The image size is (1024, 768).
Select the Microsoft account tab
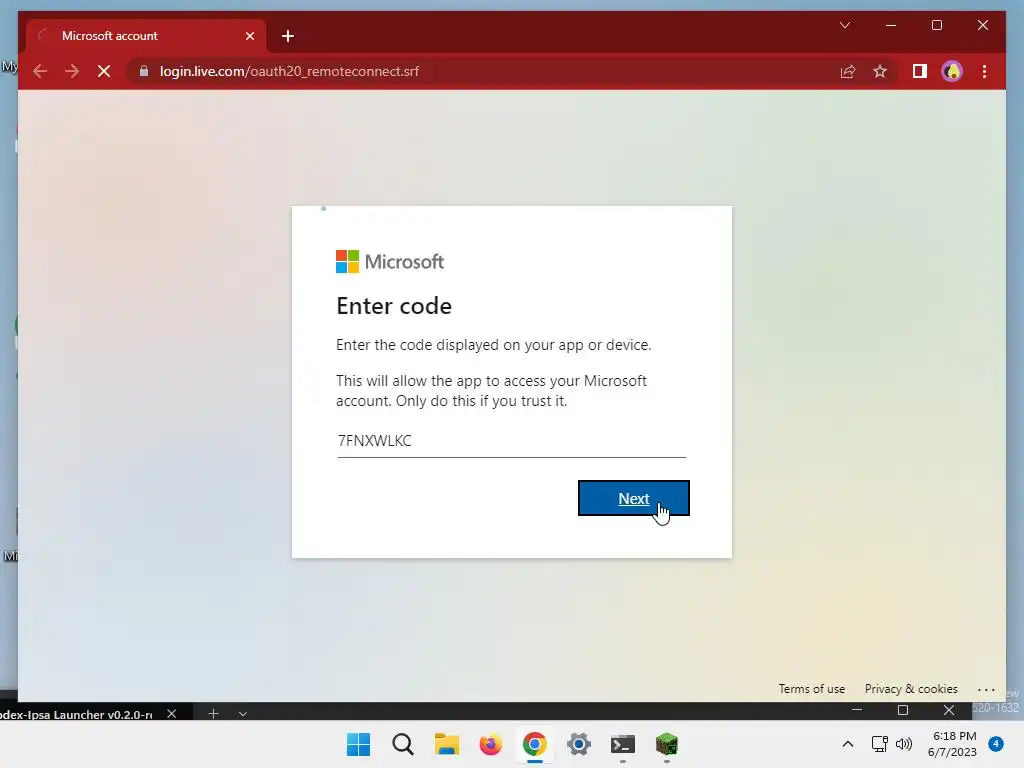146,36
